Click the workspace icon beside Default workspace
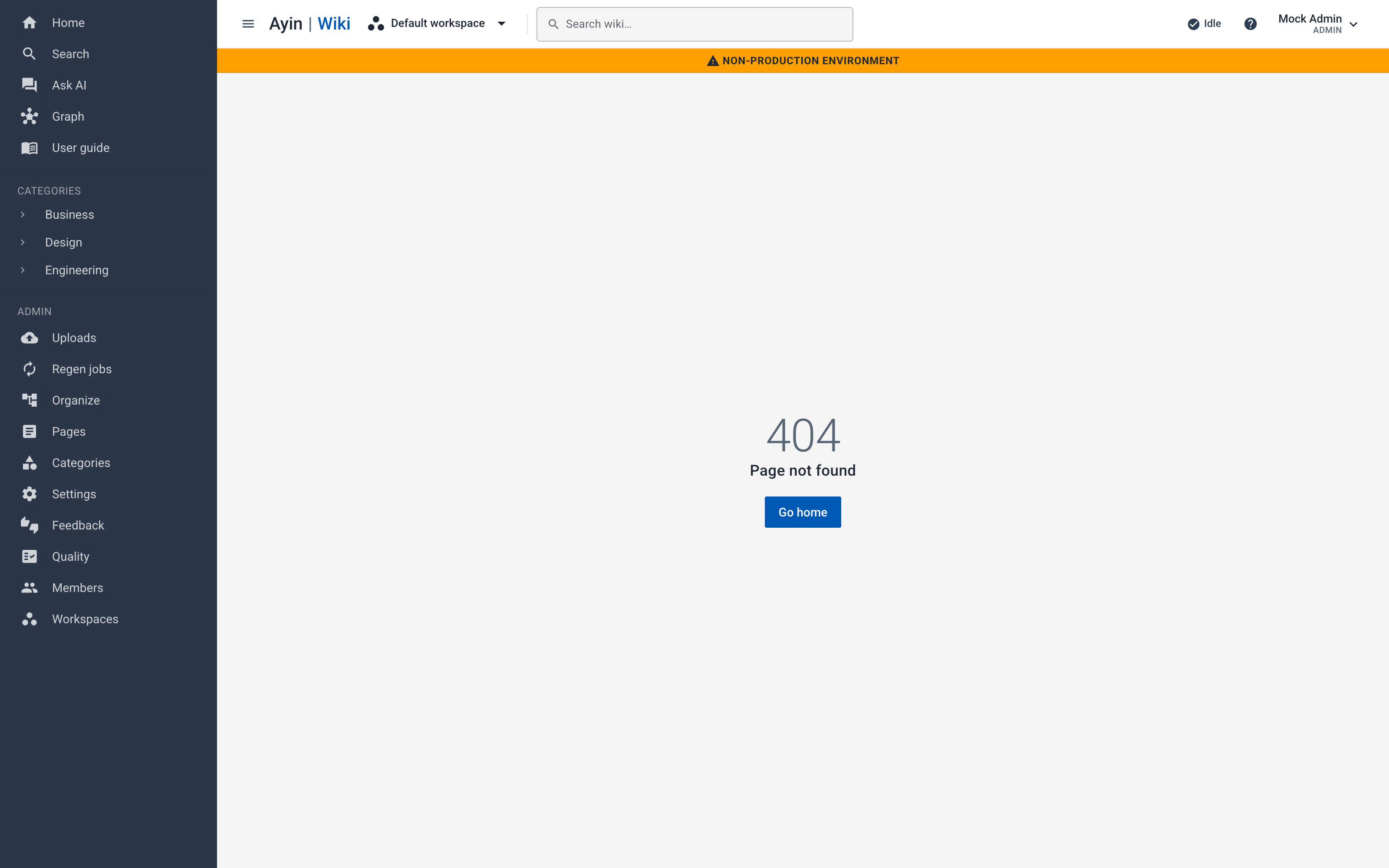The height and width of the screenshot is (868, 1389). [376, 23]
